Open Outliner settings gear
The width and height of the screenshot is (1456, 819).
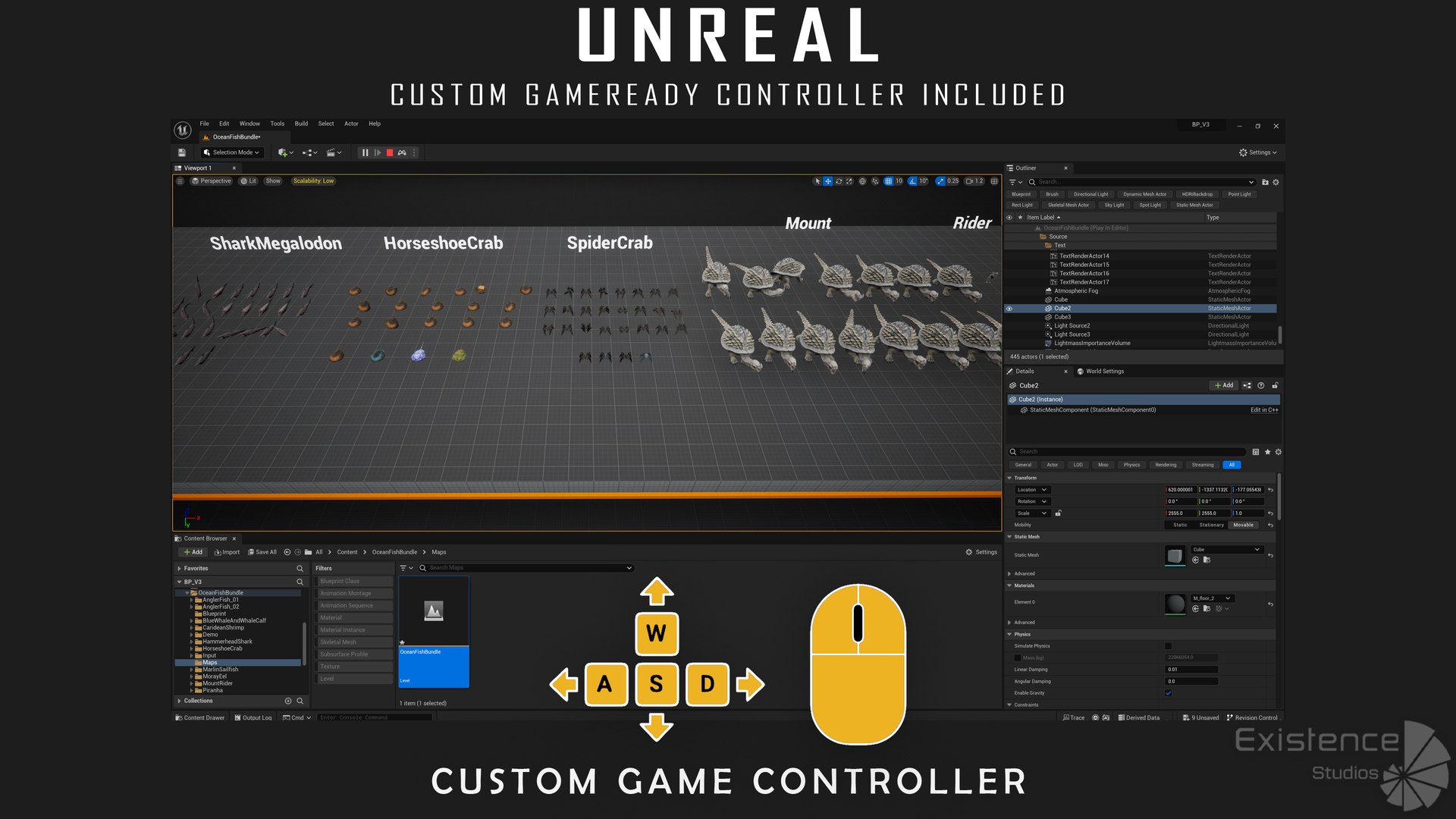1276,182
